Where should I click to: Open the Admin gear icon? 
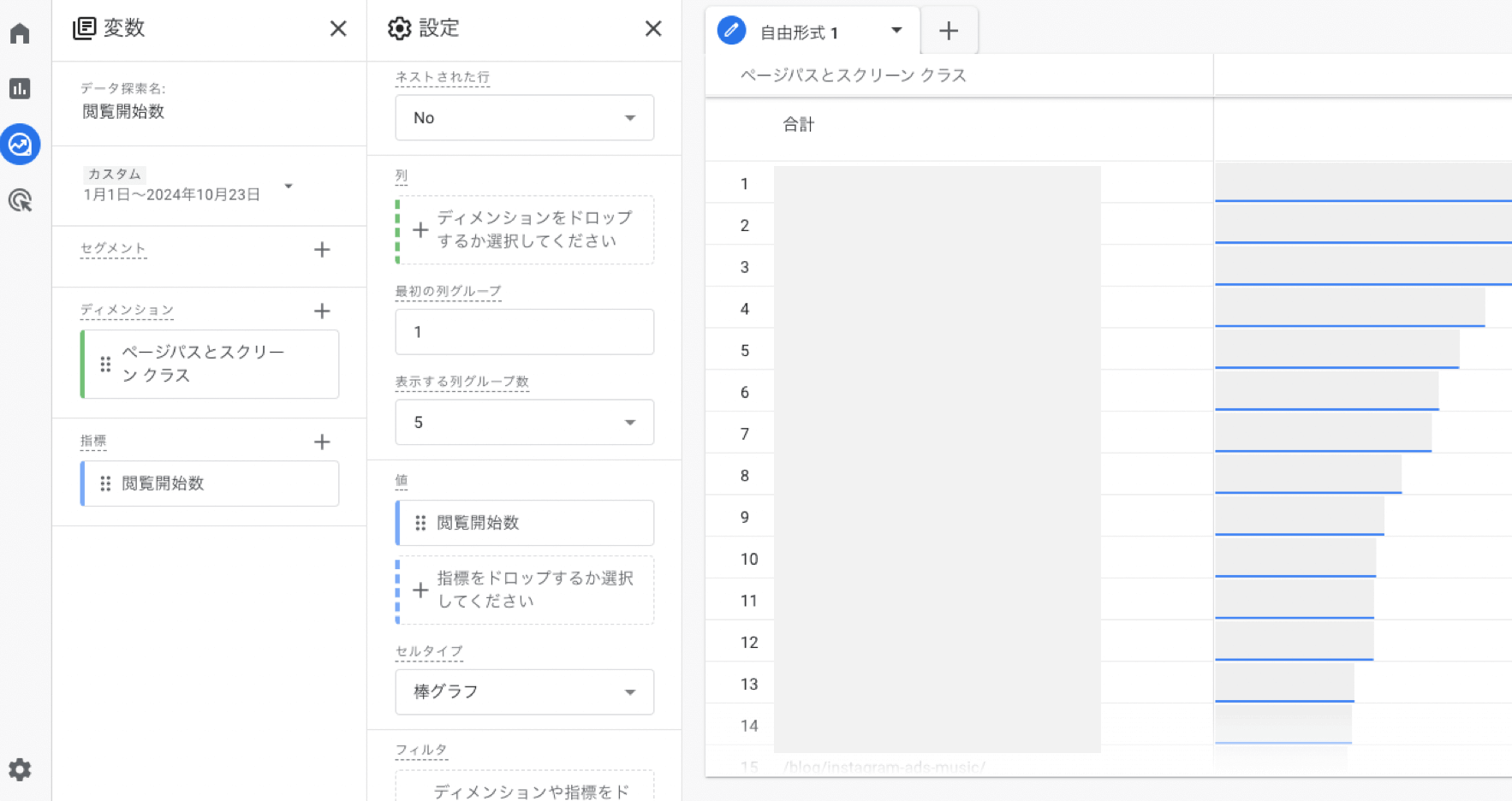[20, 769]
